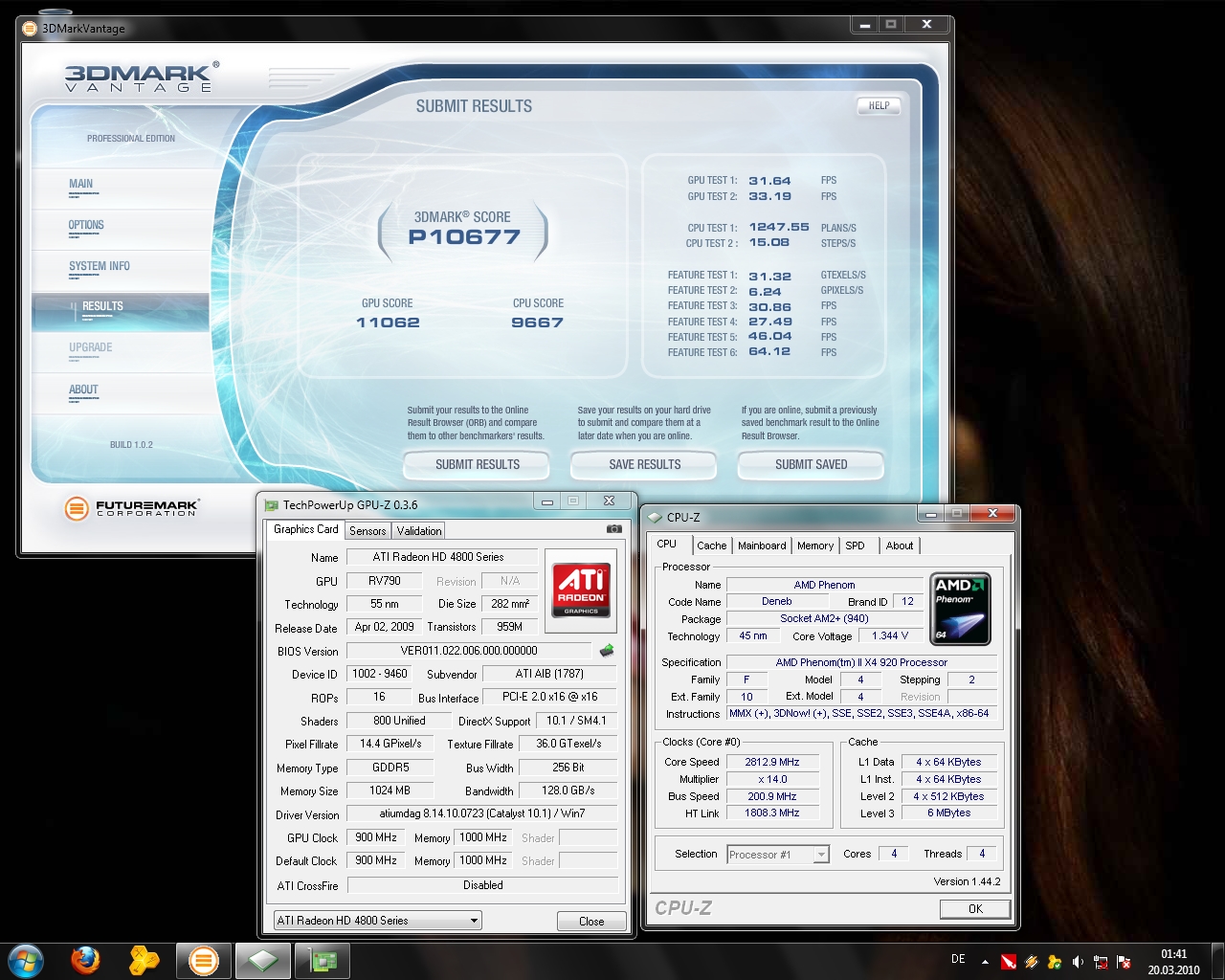Open Avira red umbrella tray icon
Screen dimensions: 1225x980
(1009, 962)
